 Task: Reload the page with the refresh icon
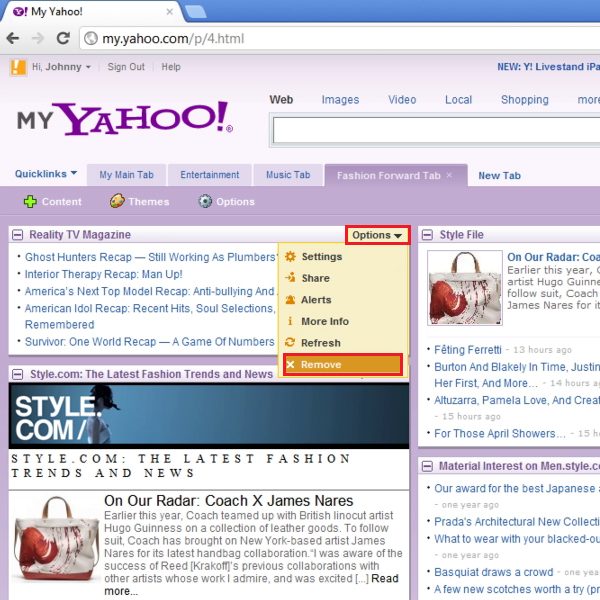[x=63, y=38]
